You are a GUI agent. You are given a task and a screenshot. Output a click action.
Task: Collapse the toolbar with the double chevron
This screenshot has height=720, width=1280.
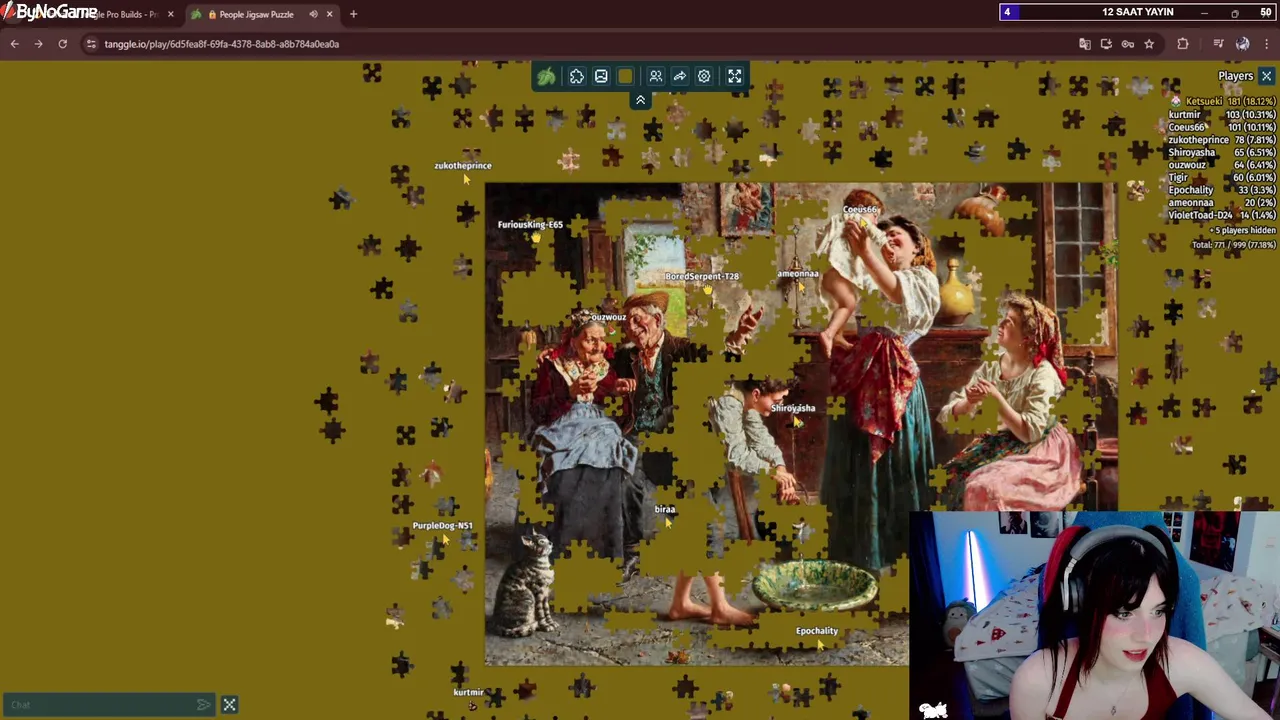(x=640, y=100)
